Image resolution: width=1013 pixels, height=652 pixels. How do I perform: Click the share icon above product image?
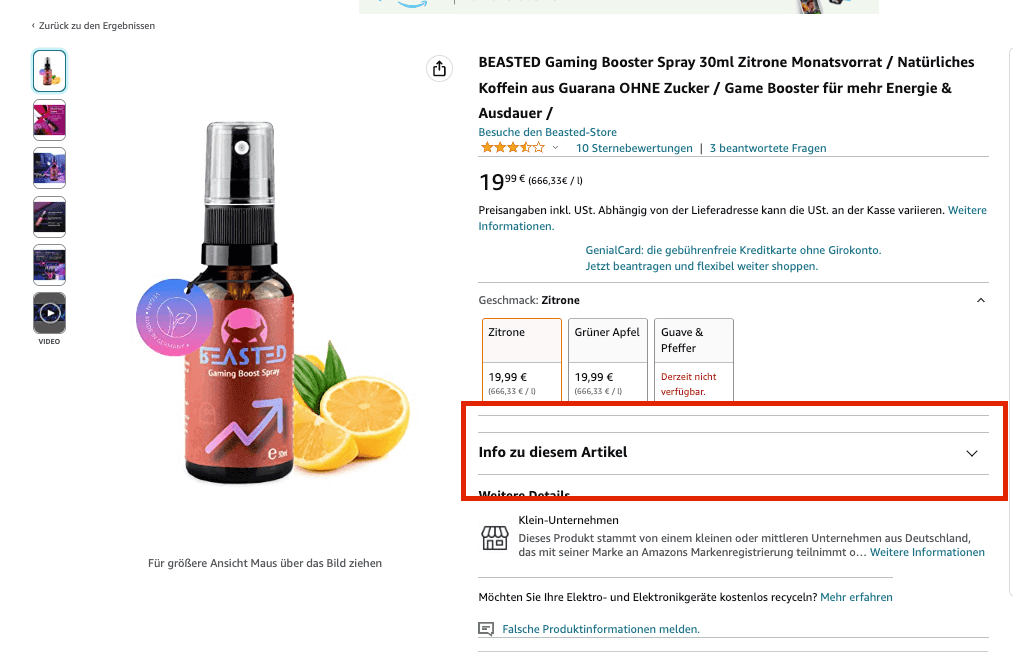pos(439,68)
